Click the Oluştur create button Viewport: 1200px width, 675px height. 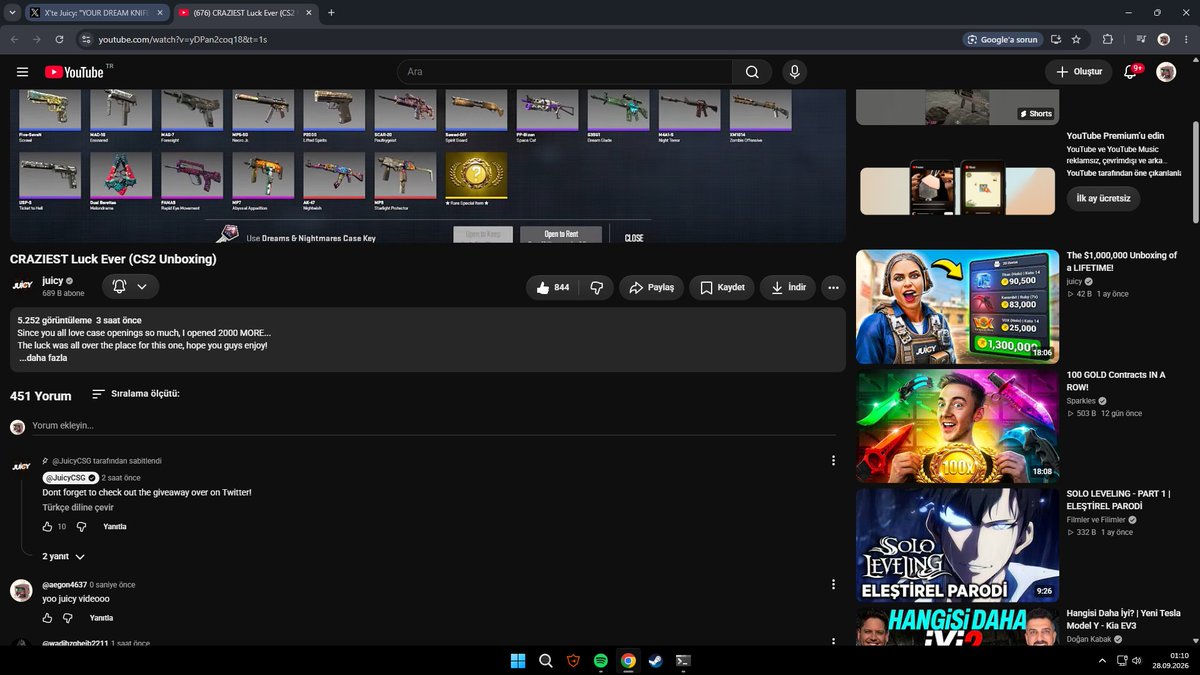[1078, 72]
